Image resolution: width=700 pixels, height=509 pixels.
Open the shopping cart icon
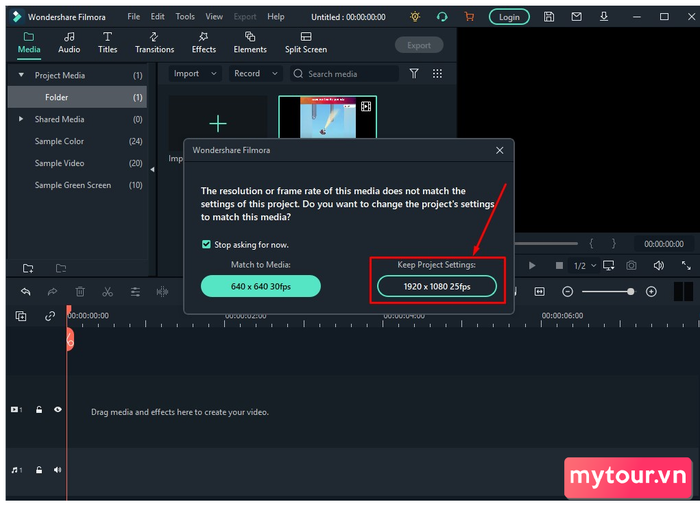(x=469, y=17)
